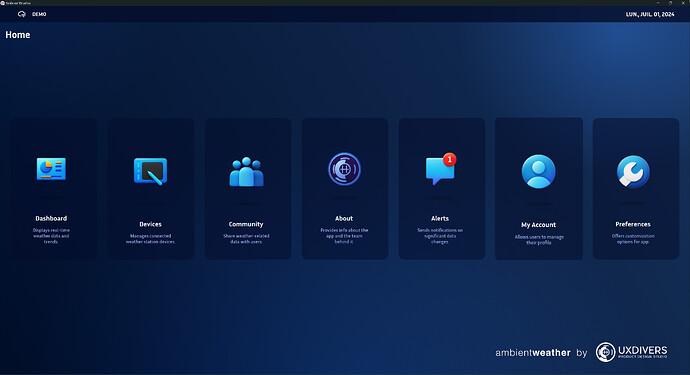
Task: Click 'Allows users to manage their profile'
Action: 539,240
